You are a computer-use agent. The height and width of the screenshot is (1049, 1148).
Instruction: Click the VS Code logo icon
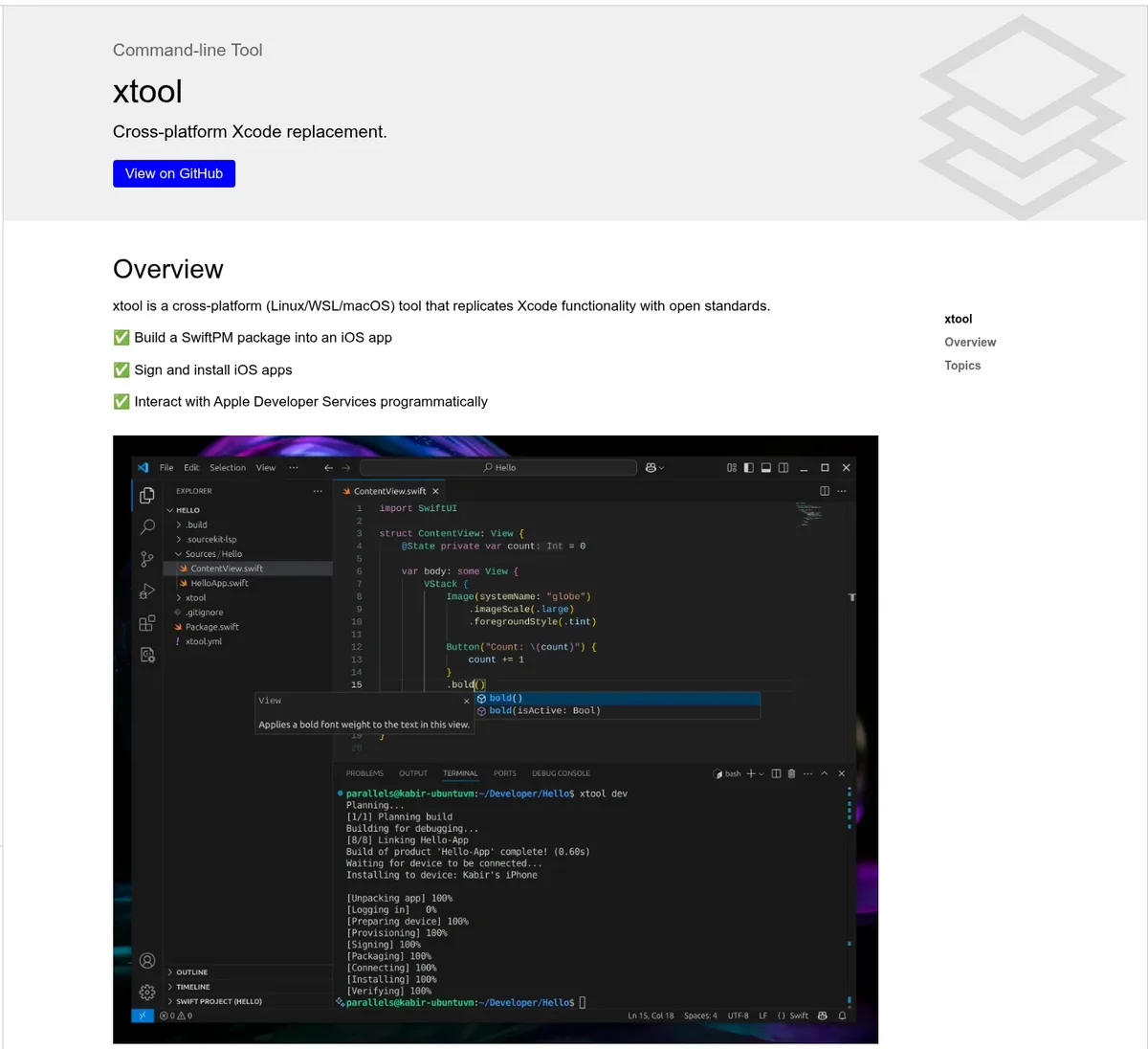(x=143, y=468)
